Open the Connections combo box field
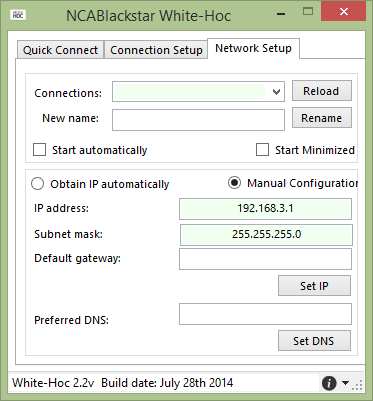The height and width of the screenshot is (401, 373). pyautogui.click(x=198, y=92)
